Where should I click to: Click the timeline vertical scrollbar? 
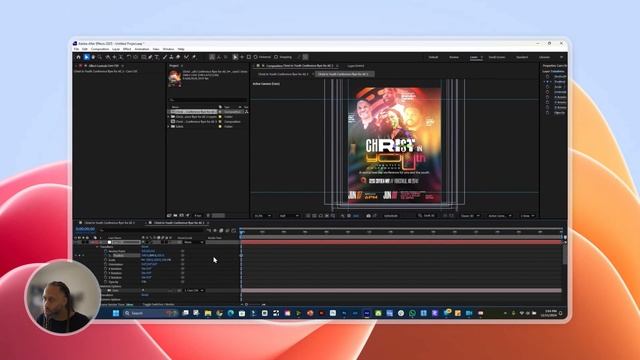click(x=564, y=254)
